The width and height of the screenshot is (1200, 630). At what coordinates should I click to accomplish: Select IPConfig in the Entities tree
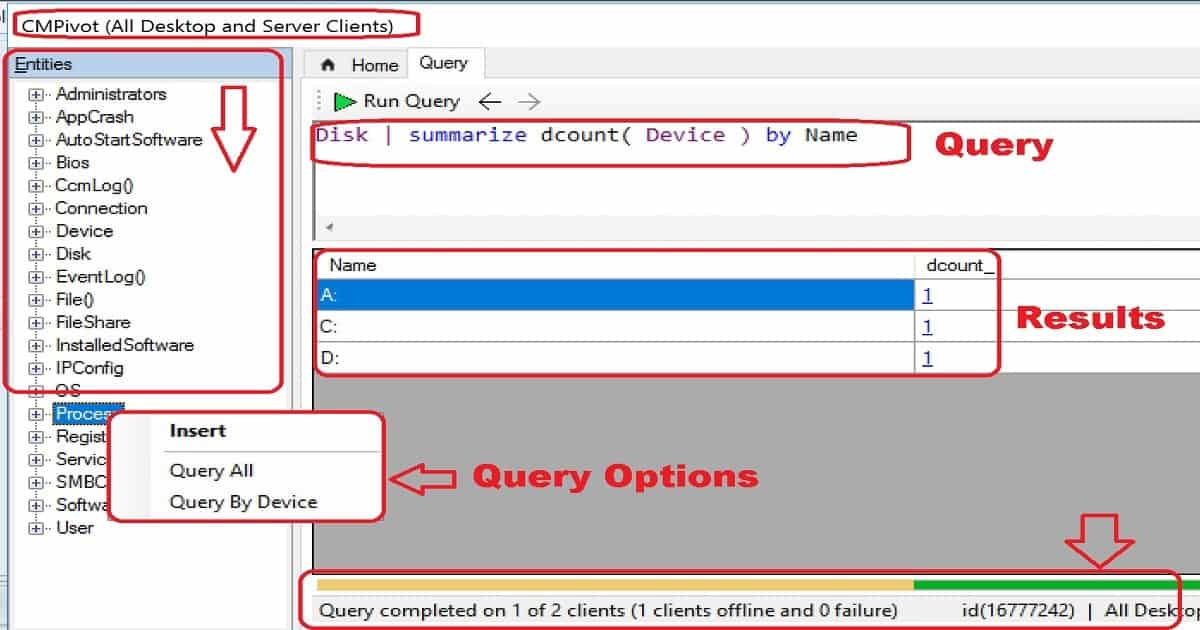(89, 368)
